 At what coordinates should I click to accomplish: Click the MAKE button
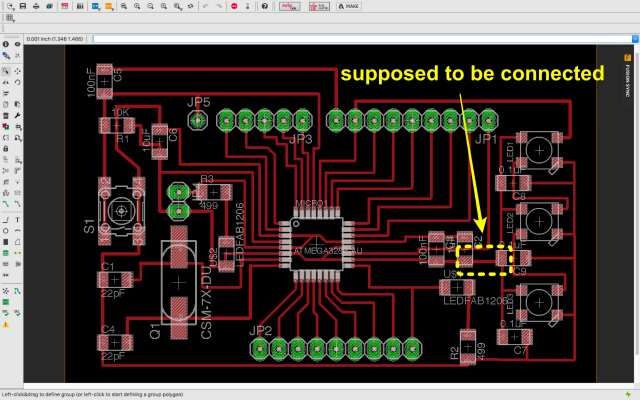click(349, 6)
